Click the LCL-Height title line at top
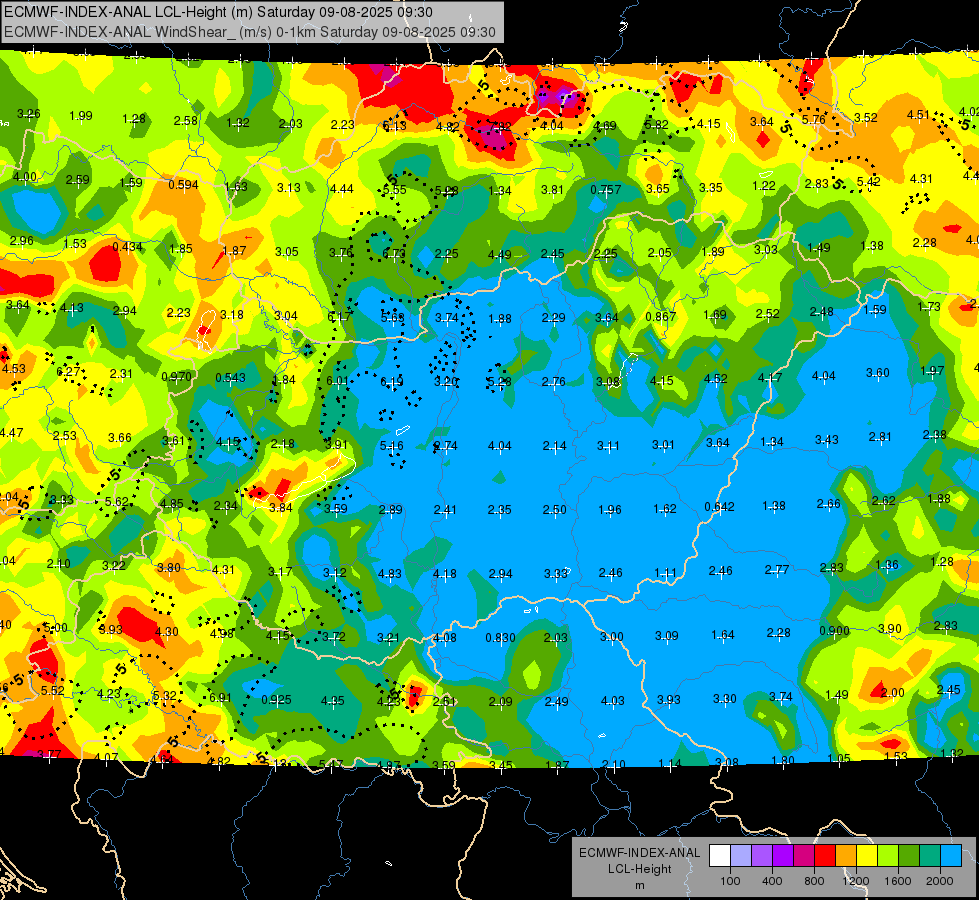Screen dimensions: 979x900 pos(219,12)
